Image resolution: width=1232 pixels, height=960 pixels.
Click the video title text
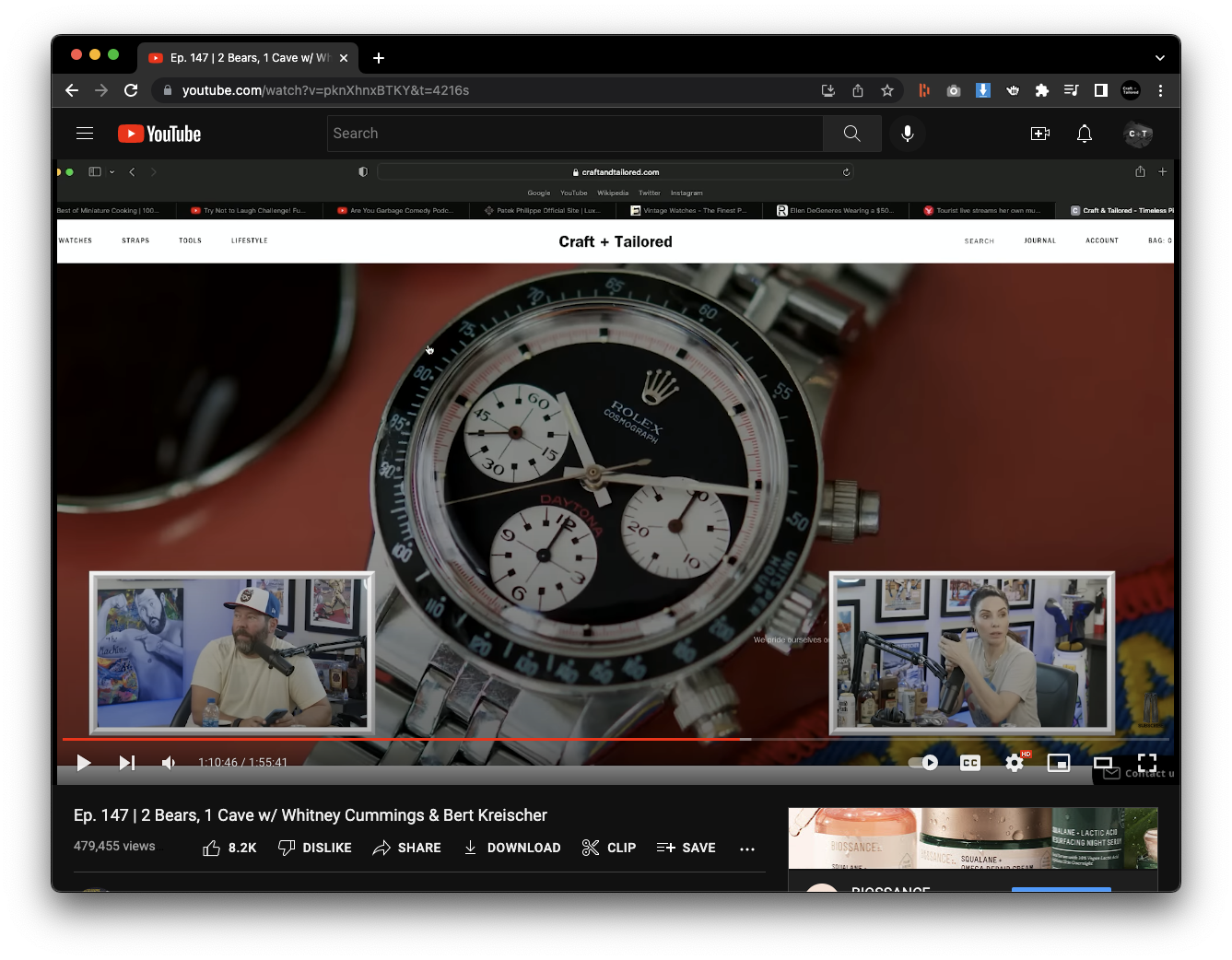[x=311, y=815]
